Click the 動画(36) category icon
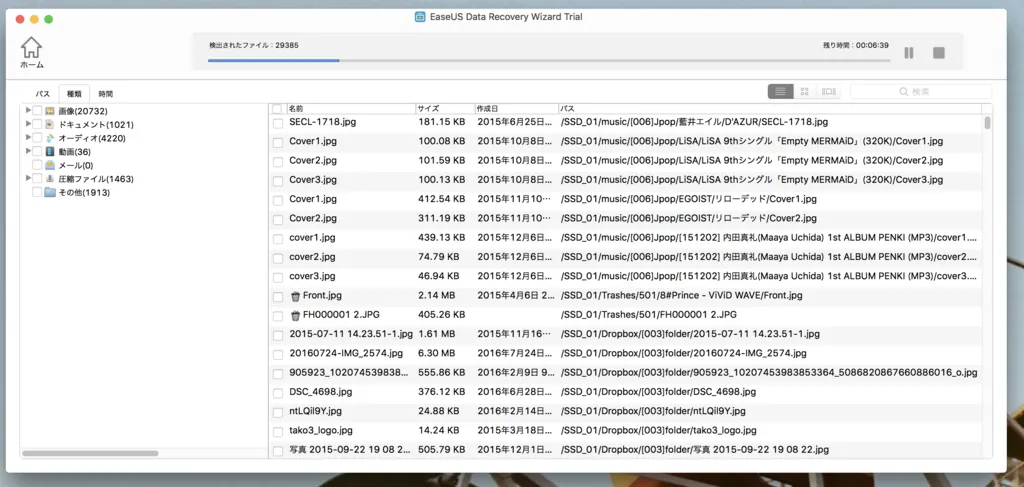This screenshot has height=487, width=1024. [x=50, y=151]
